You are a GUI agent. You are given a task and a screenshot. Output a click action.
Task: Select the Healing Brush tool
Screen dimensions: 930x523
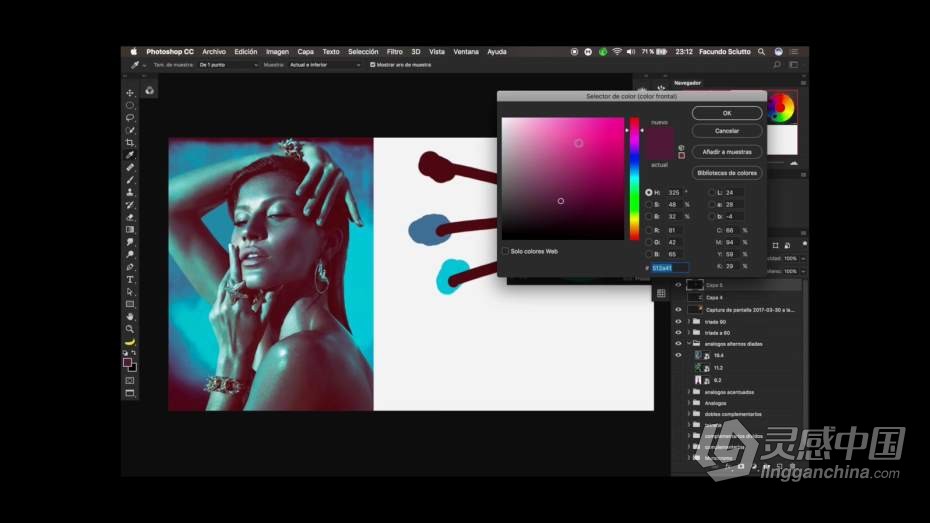130,168
